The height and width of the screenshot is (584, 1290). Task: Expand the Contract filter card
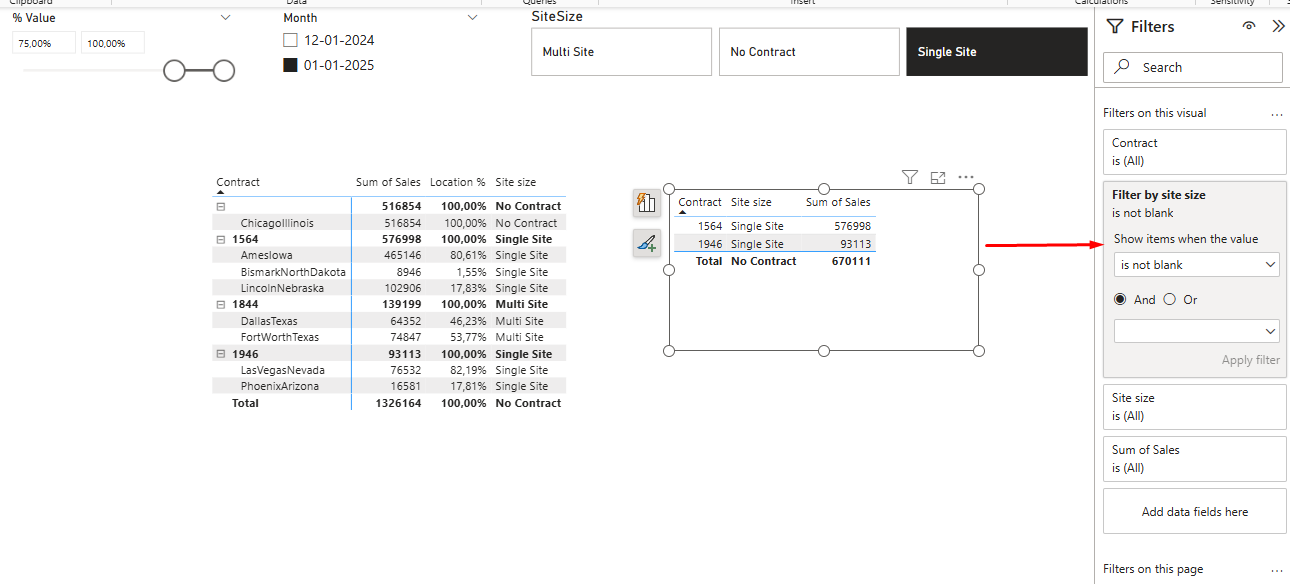pyautogui.click(x=1195, y=152)
